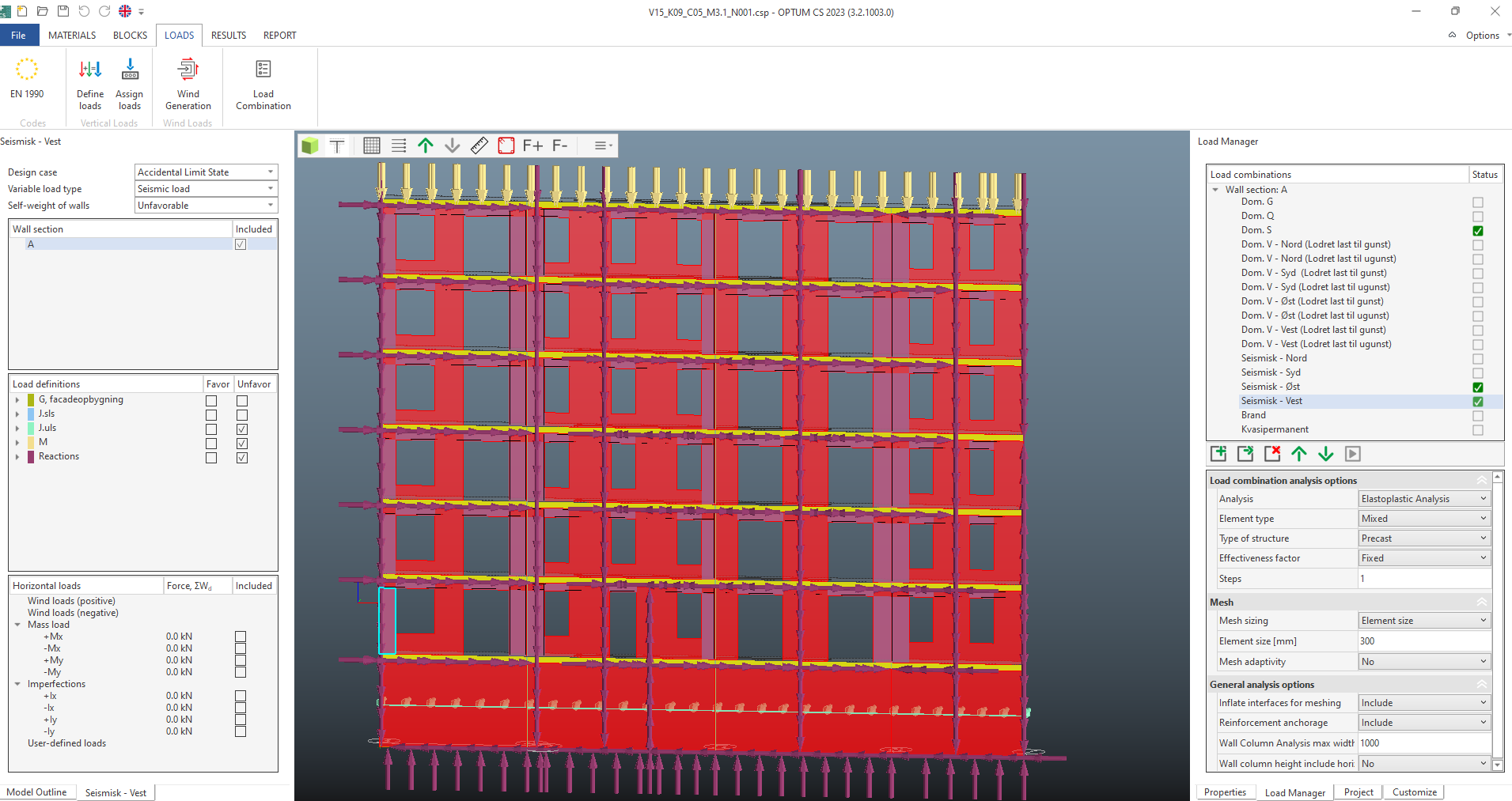Viewport: 1512px width, 801px height.
Task: Open the Assign loads tool
Action: (129, 83)
